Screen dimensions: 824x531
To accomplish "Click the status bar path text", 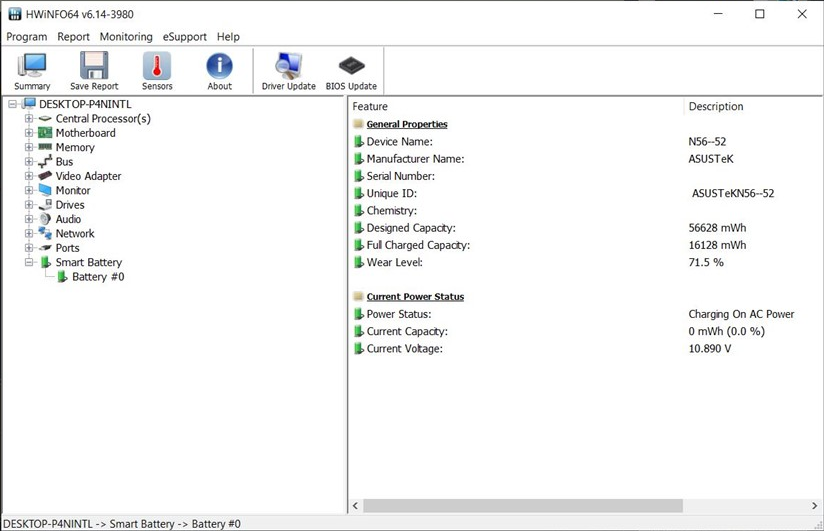I will point(122,524).
